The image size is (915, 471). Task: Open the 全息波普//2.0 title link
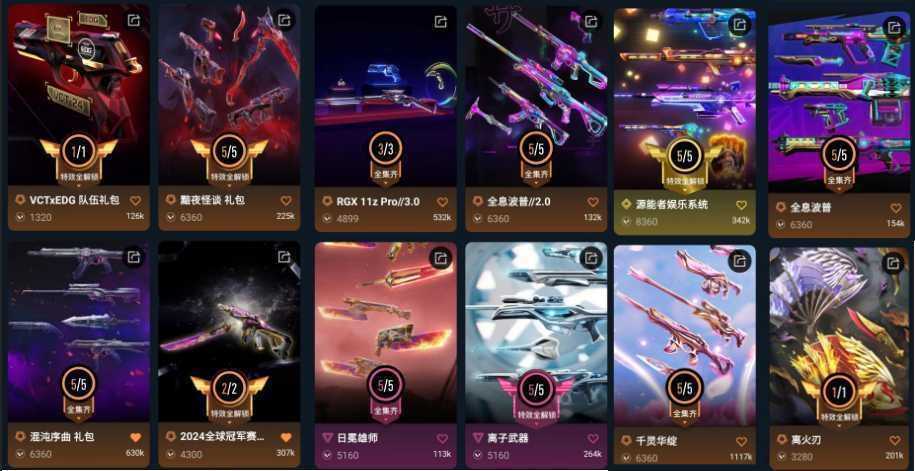pyautogui.click(x=519, y=202)
